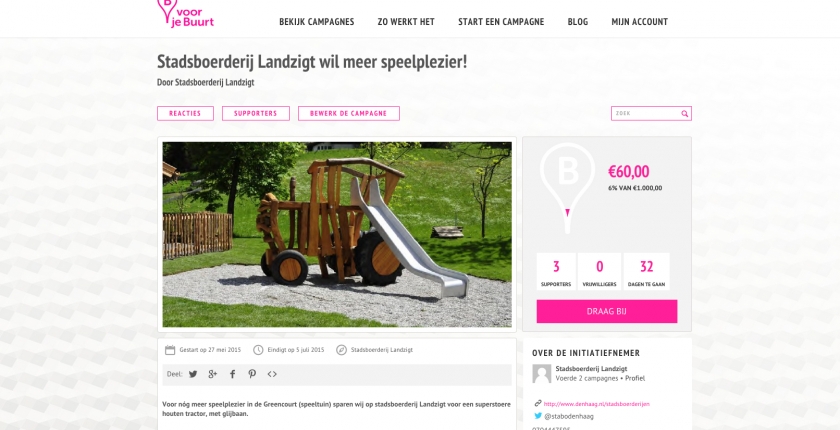The width and height of the screenshot is (840, 430).
Task: Share campaign on Facebook
Action: (232, 374)
